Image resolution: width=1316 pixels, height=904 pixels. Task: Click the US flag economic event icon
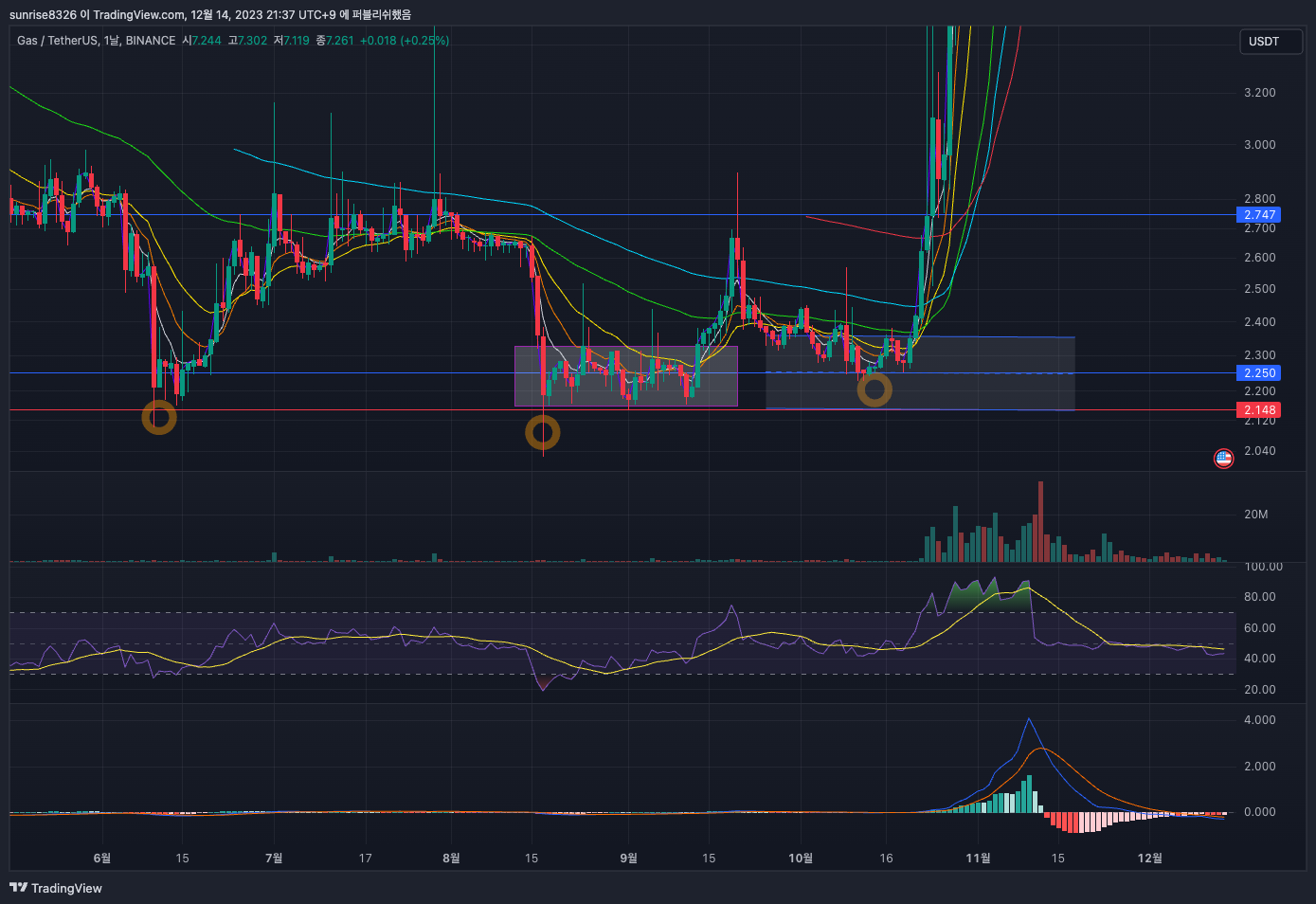point(1224,459)
